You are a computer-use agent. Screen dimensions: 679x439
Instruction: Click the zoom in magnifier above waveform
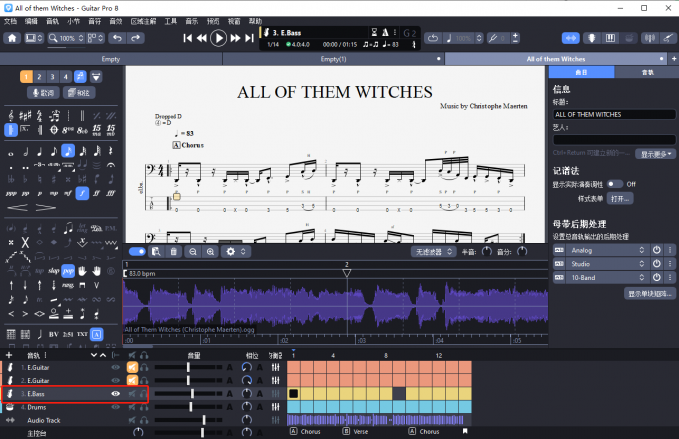210,251
